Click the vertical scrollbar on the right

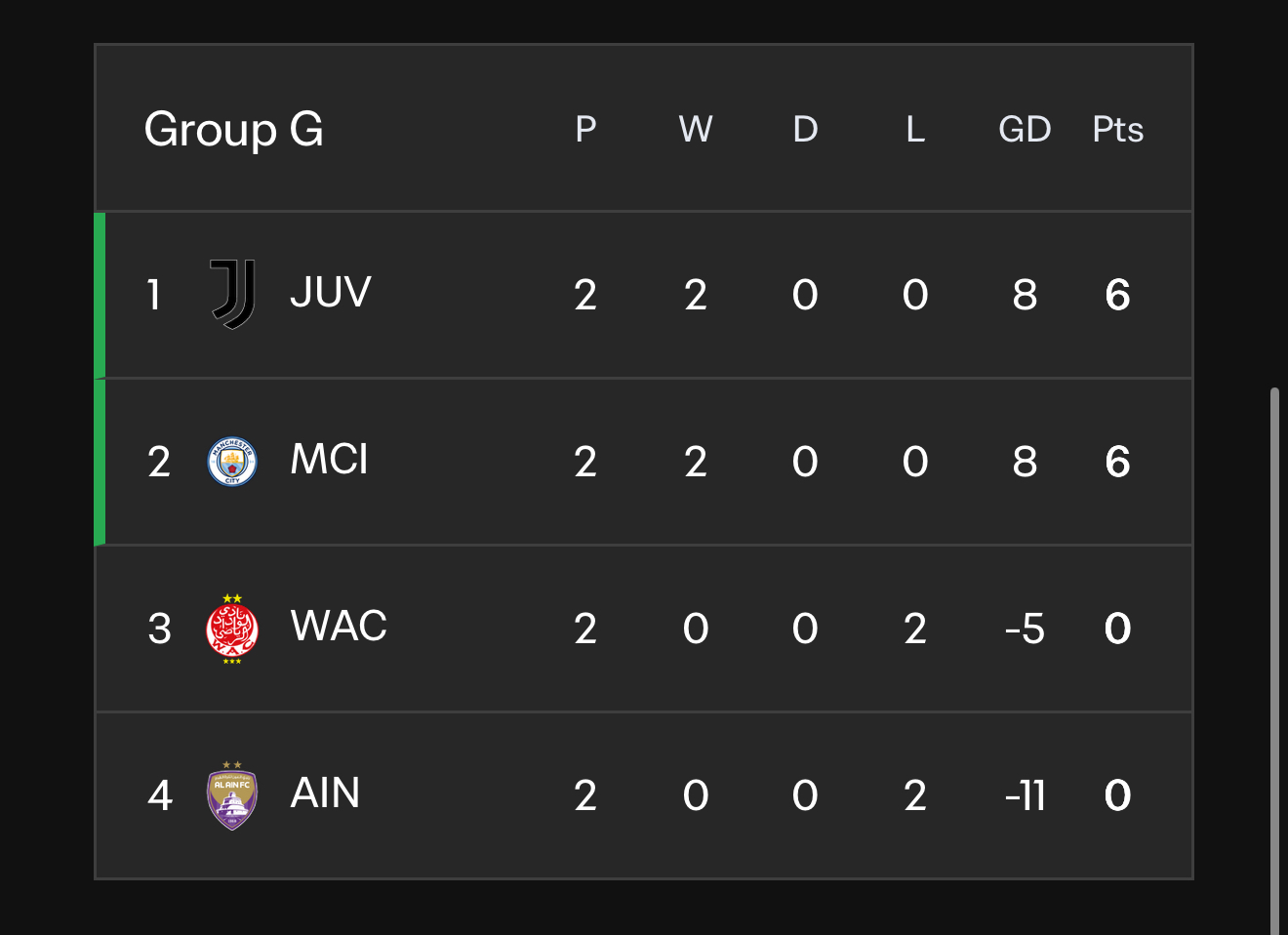pos(1274,661)
